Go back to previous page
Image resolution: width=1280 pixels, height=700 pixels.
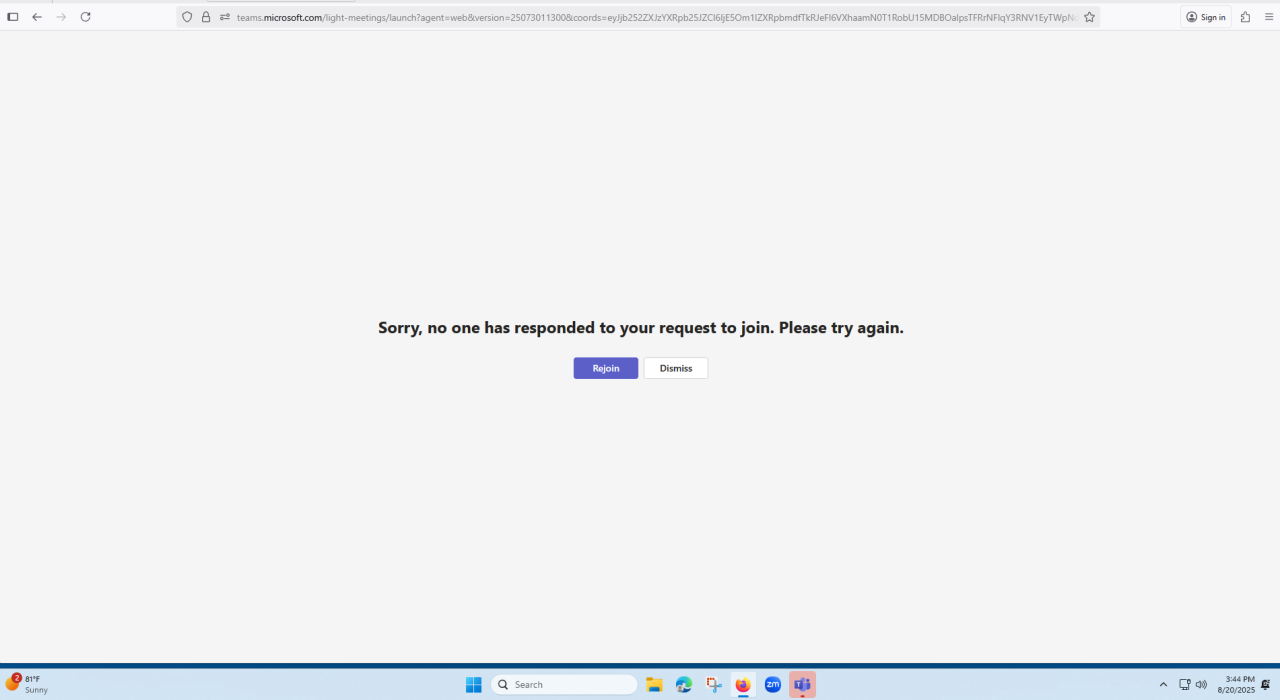coord(37,17)
